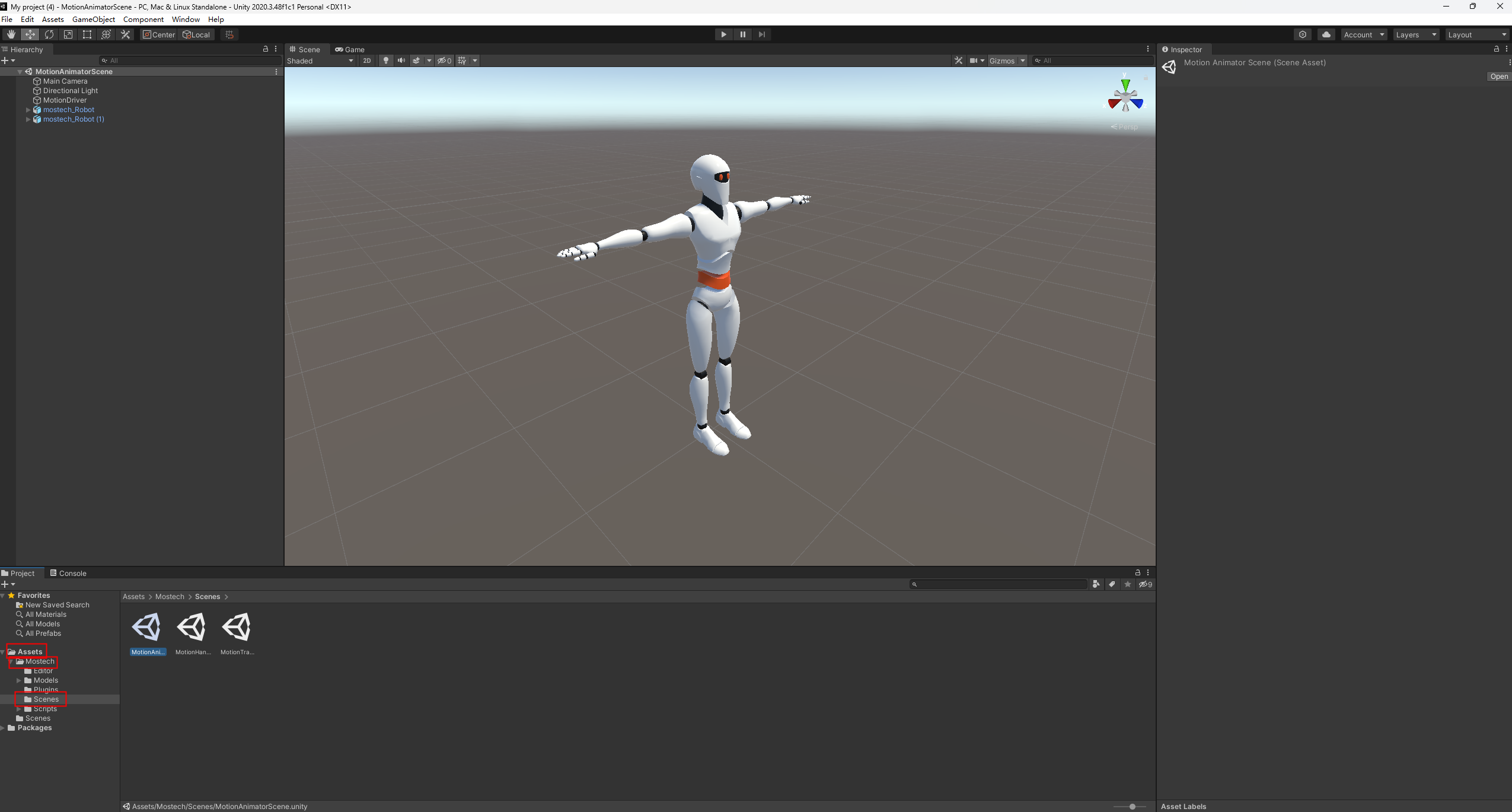Screen dimensions: 1512x812
Task: Open the Shaded draw mode dropdown
Action: click(320, 60)
